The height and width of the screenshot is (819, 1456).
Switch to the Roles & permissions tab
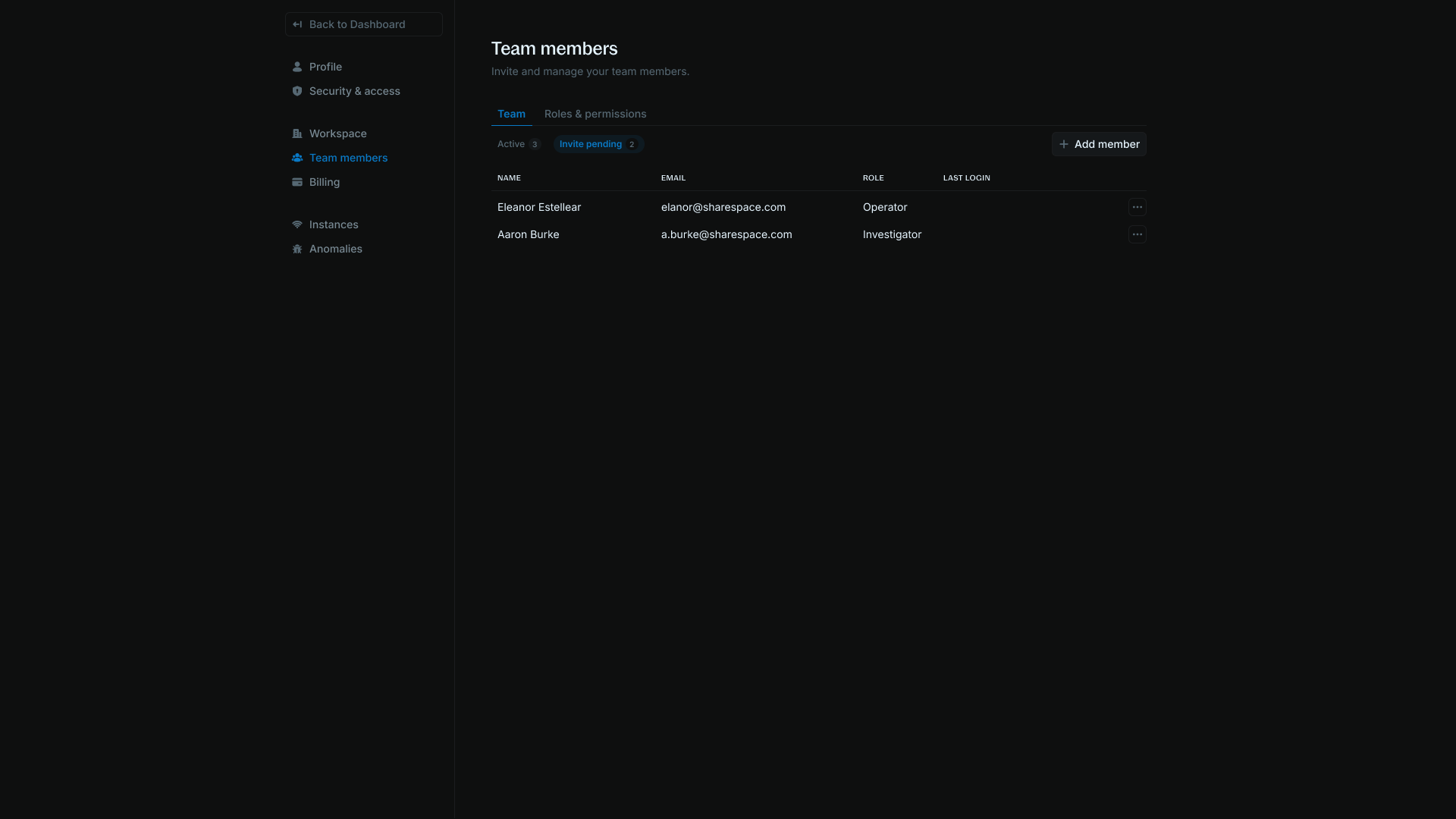click(595, 114)
